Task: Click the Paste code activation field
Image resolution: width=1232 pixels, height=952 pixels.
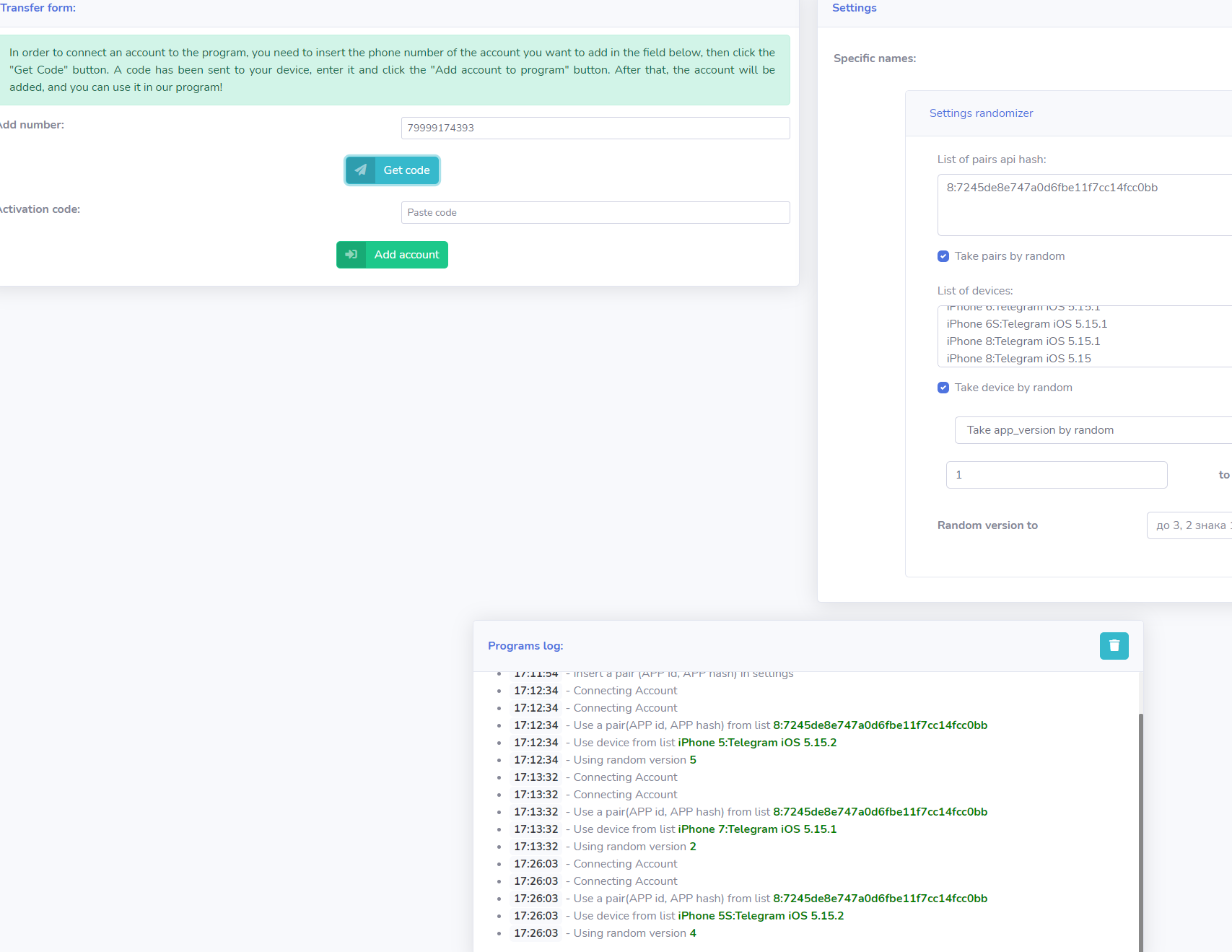Action: click(595, 212)
